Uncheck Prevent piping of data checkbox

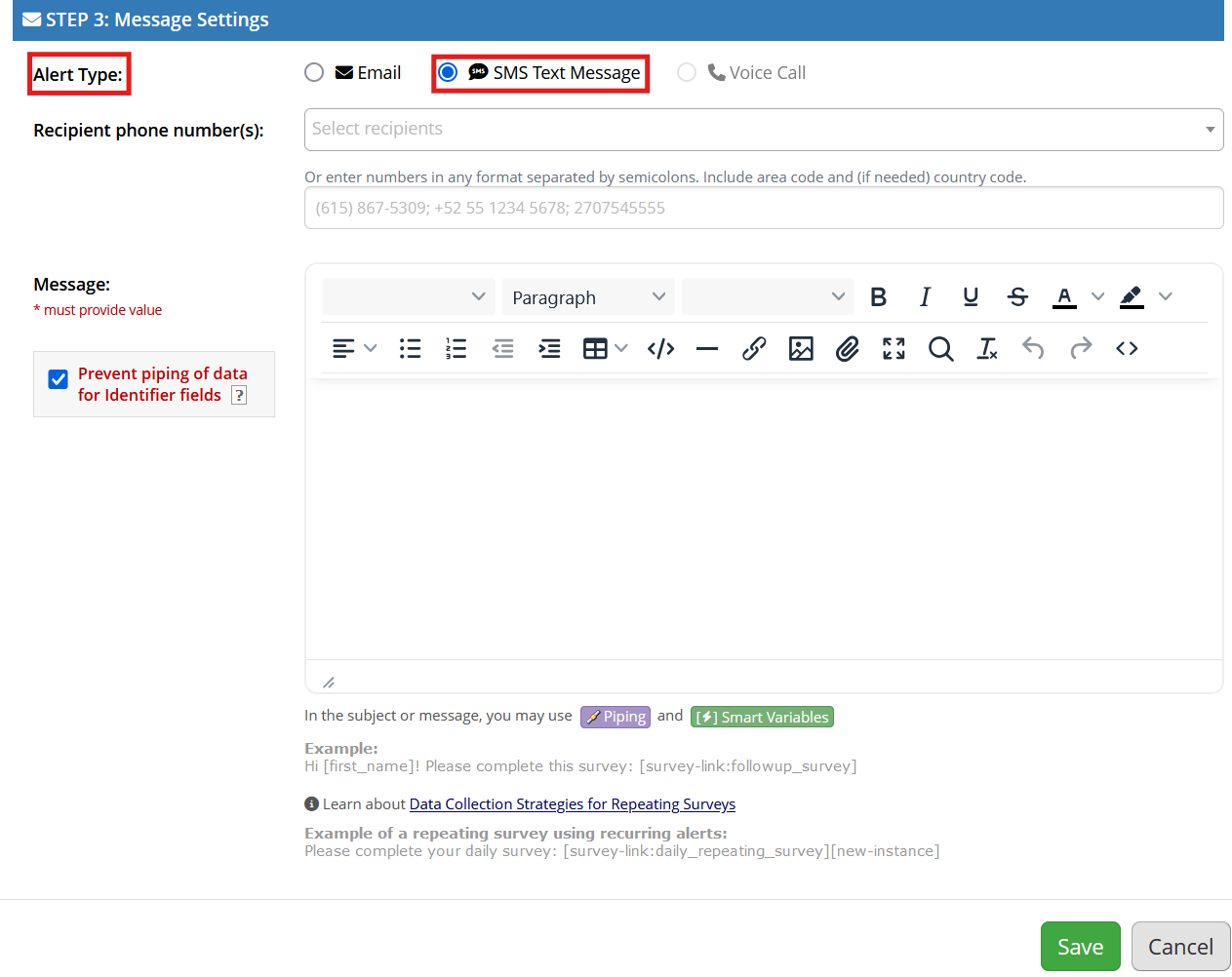tap(59, 379)
